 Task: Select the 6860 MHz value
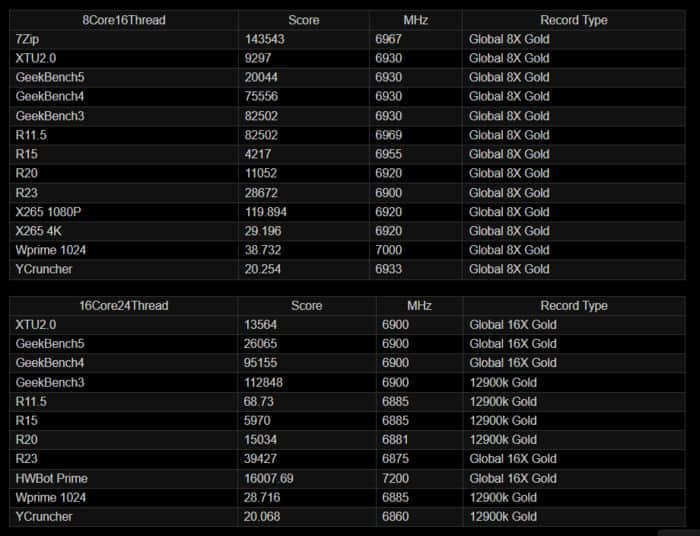[395, 517]
